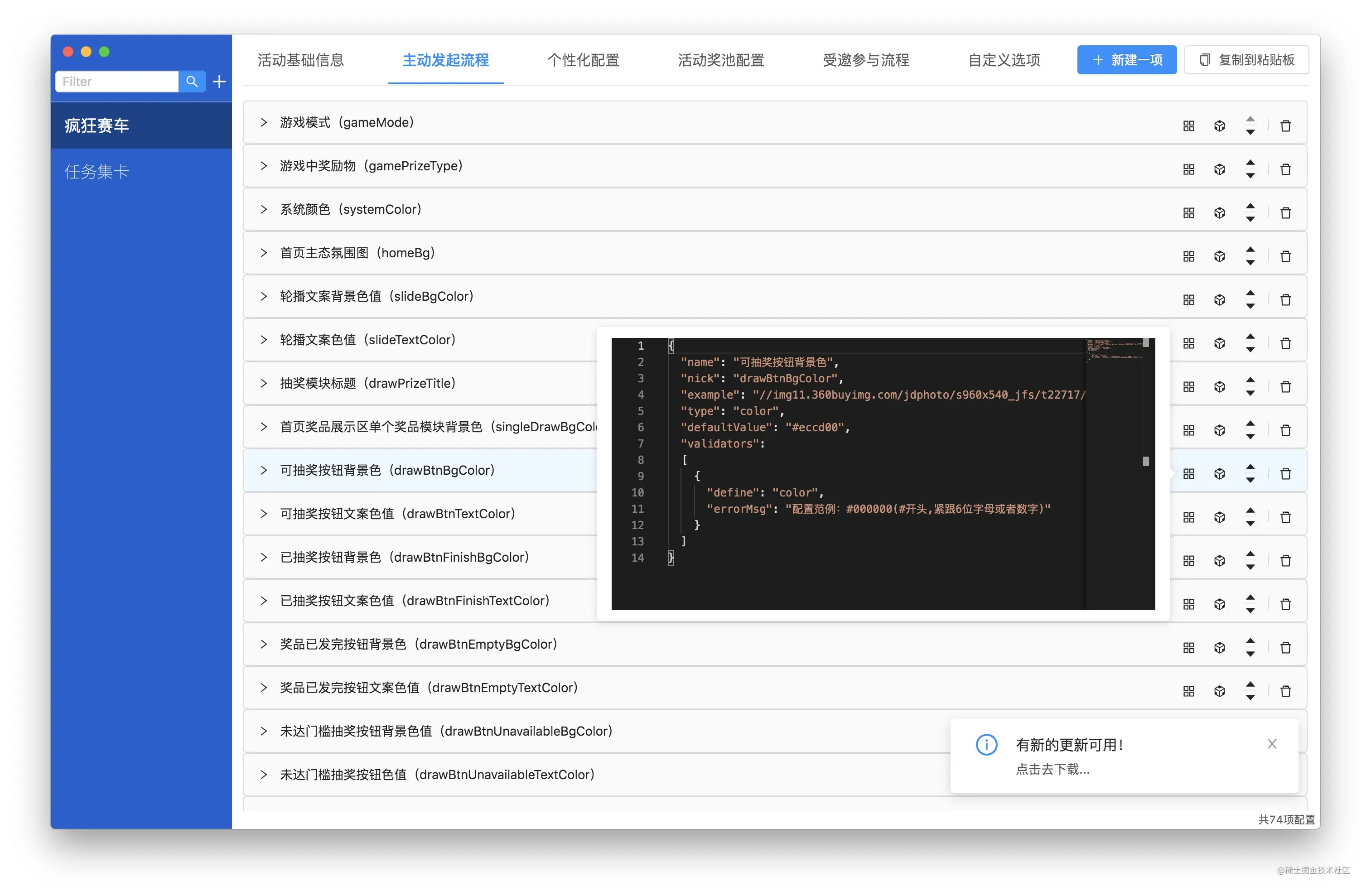Click grid icon in the gamePrizeType row
The height and width of the screenshot is (896, 1371).
point(1188,169)
